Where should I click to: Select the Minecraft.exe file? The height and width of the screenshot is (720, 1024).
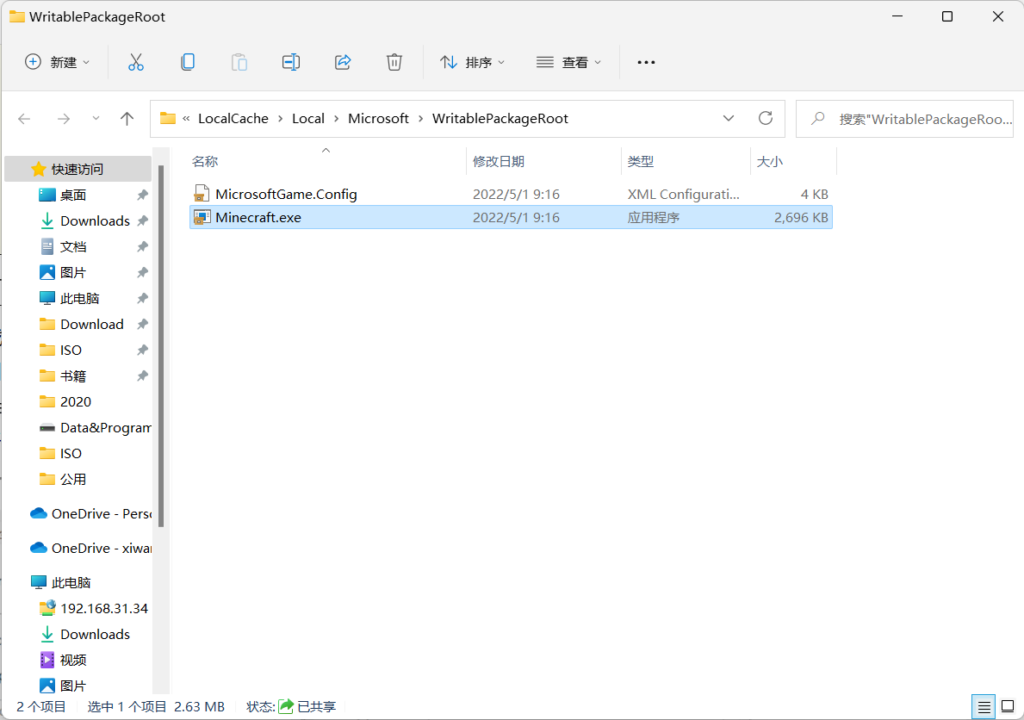coord(511,218)
